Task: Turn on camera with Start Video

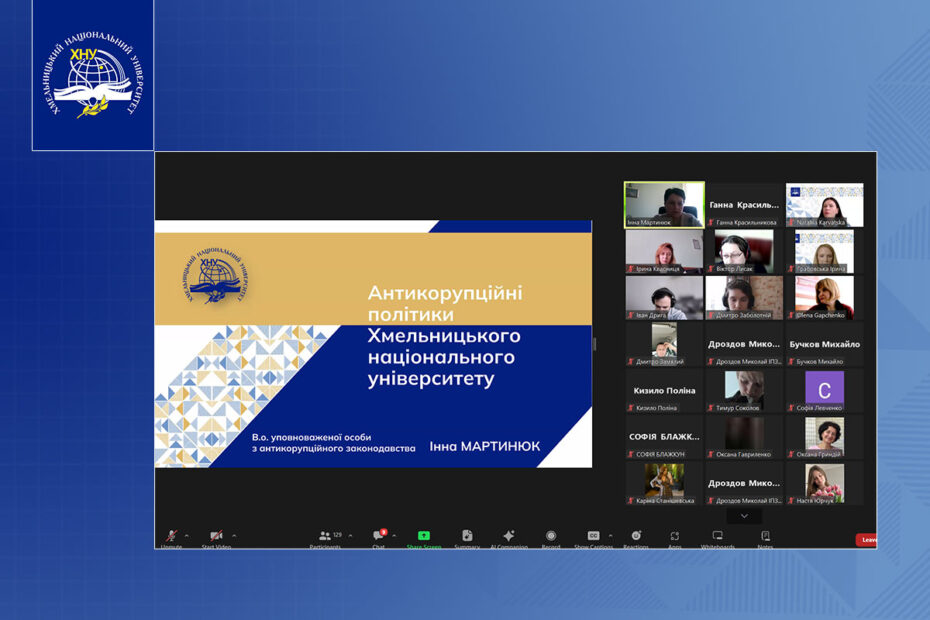Action: 216,537
